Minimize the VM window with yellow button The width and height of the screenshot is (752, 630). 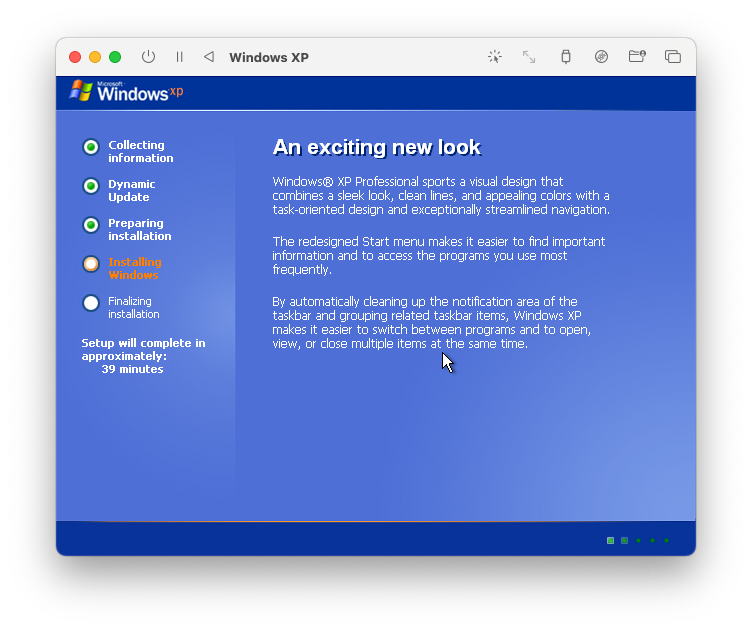(x=95, y=57)
